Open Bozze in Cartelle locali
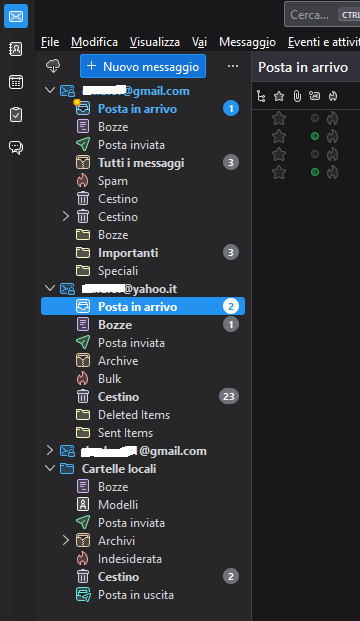The width and height of the screenshot is (360, 621). pyautogui.click(x=143, y=487)
